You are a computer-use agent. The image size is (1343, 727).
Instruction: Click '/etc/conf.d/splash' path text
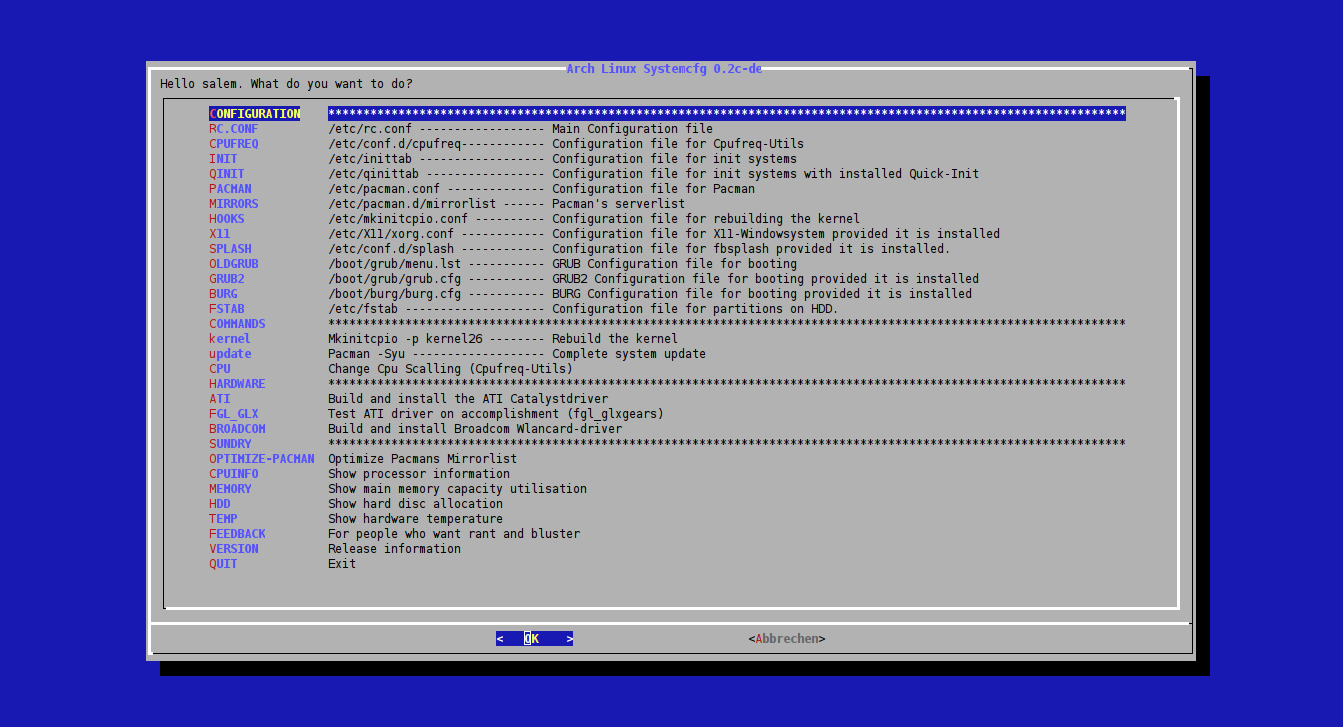pyautogui.click(x=391, y=249)
